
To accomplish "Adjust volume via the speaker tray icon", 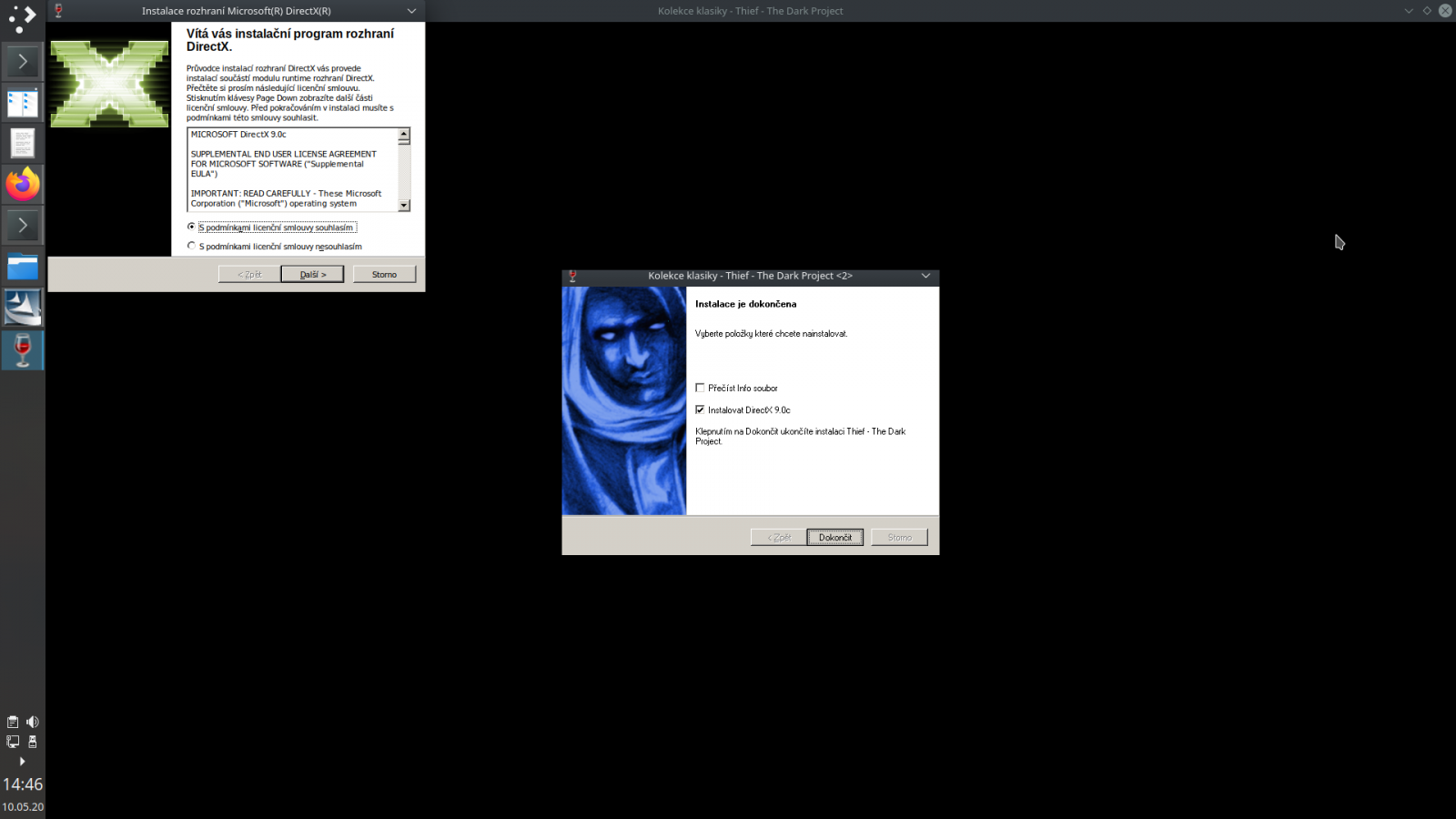I will pyautogui.click(x=33, y=721).
